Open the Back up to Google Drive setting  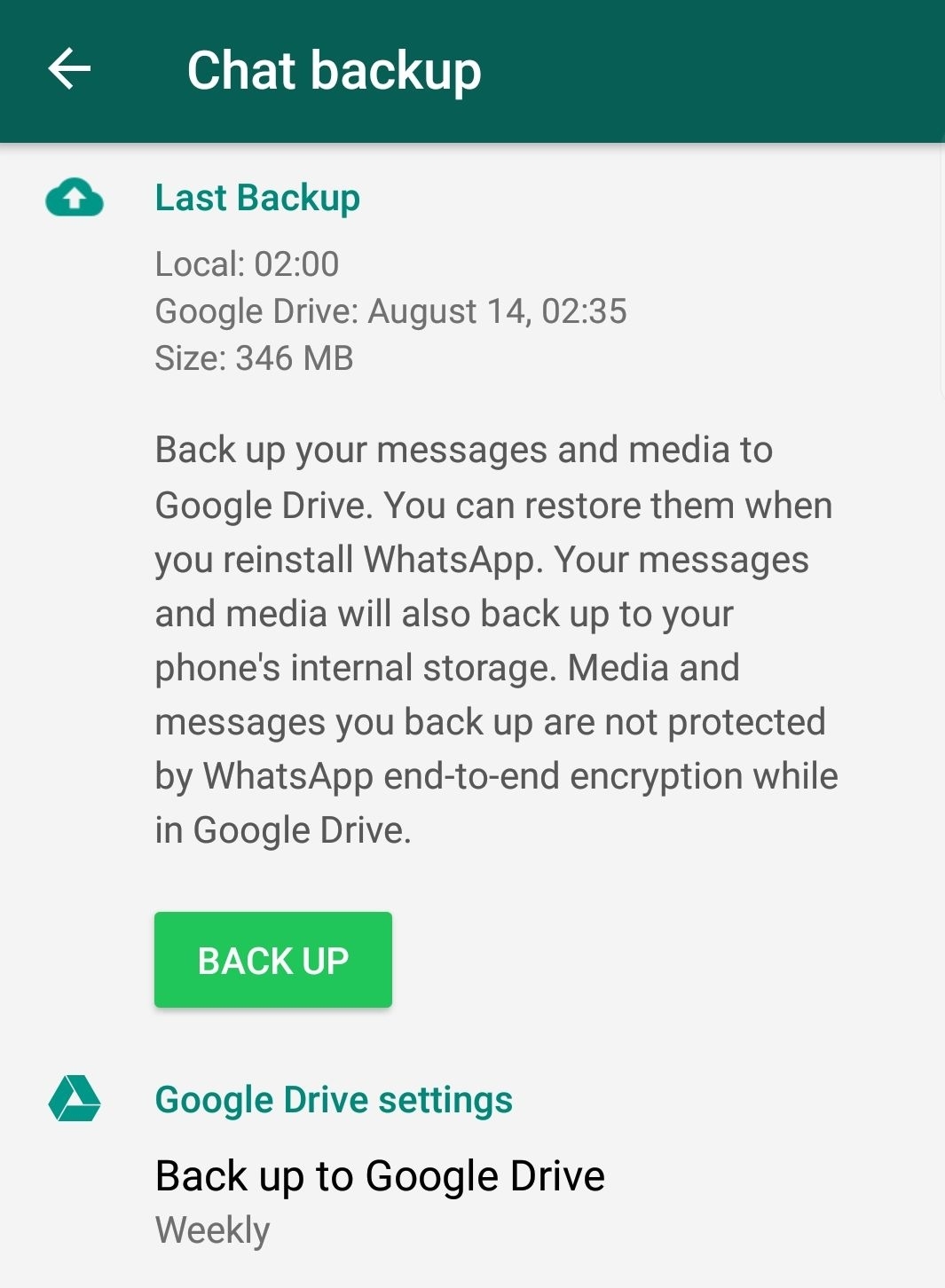tap(472, 1201)
